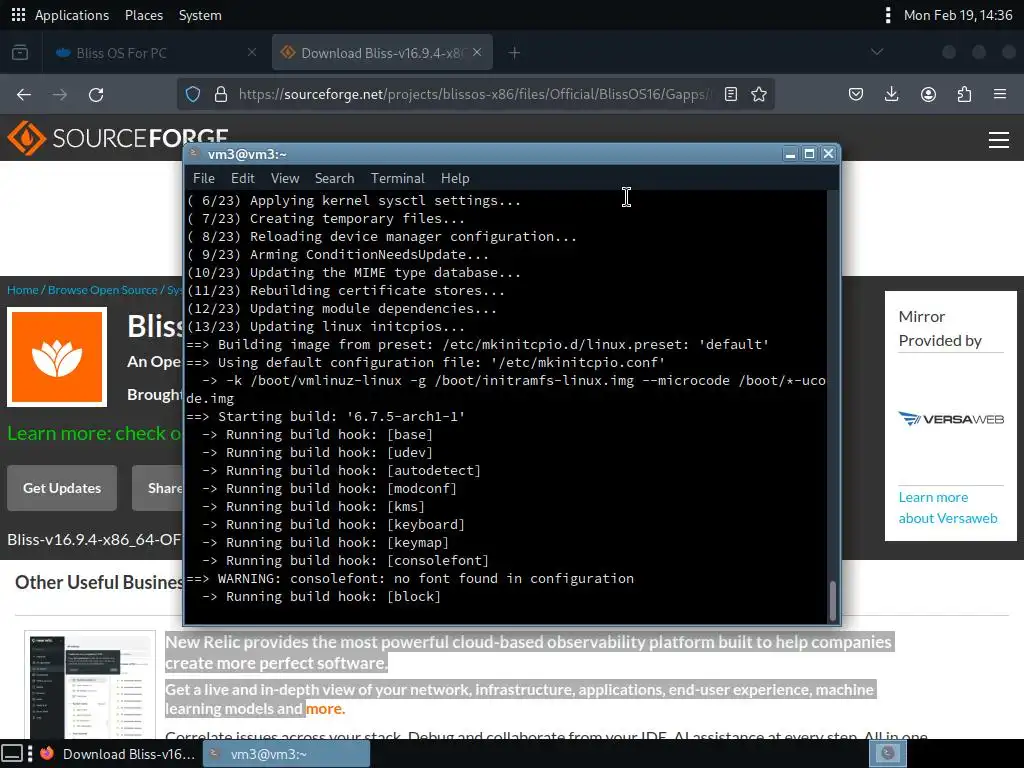Click the workspace switcher in the bottom panel
Screen dimensions: 1024x768
(x=888, y=754)
